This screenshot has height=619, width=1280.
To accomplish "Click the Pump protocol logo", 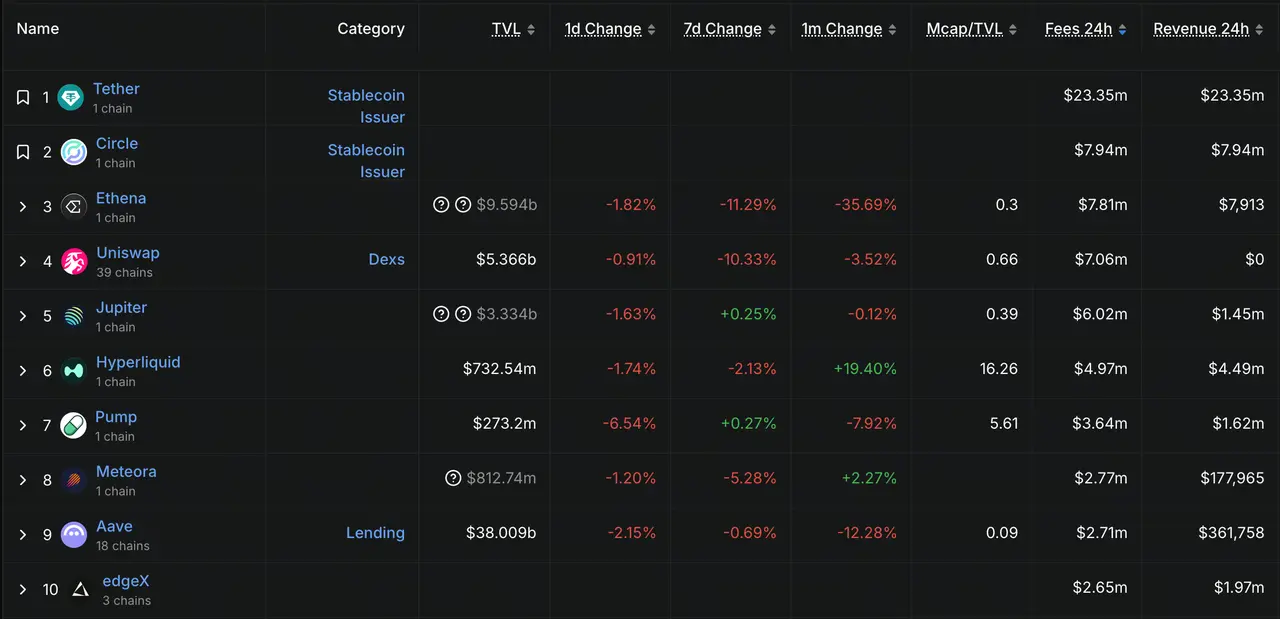I will [x=73, y=425].
